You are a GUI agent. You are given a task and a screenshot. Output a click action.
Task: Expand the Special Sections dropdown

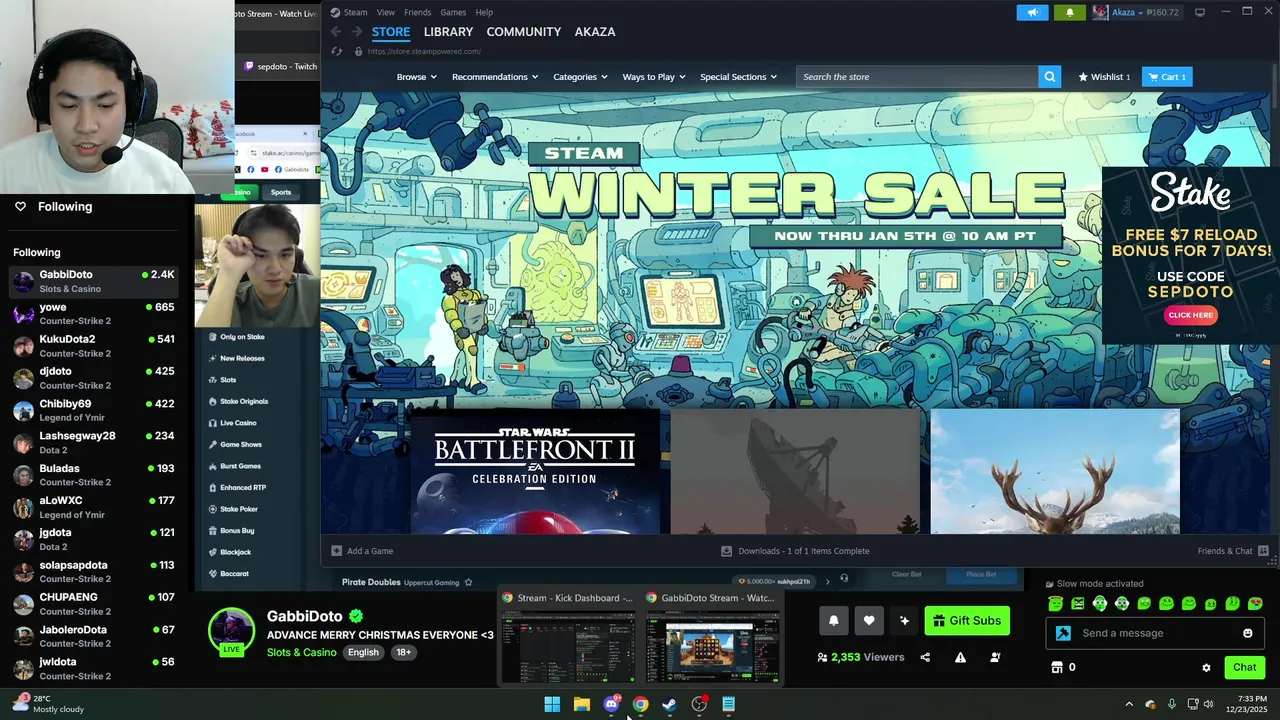pyautogui.click(x=739, y=76)
